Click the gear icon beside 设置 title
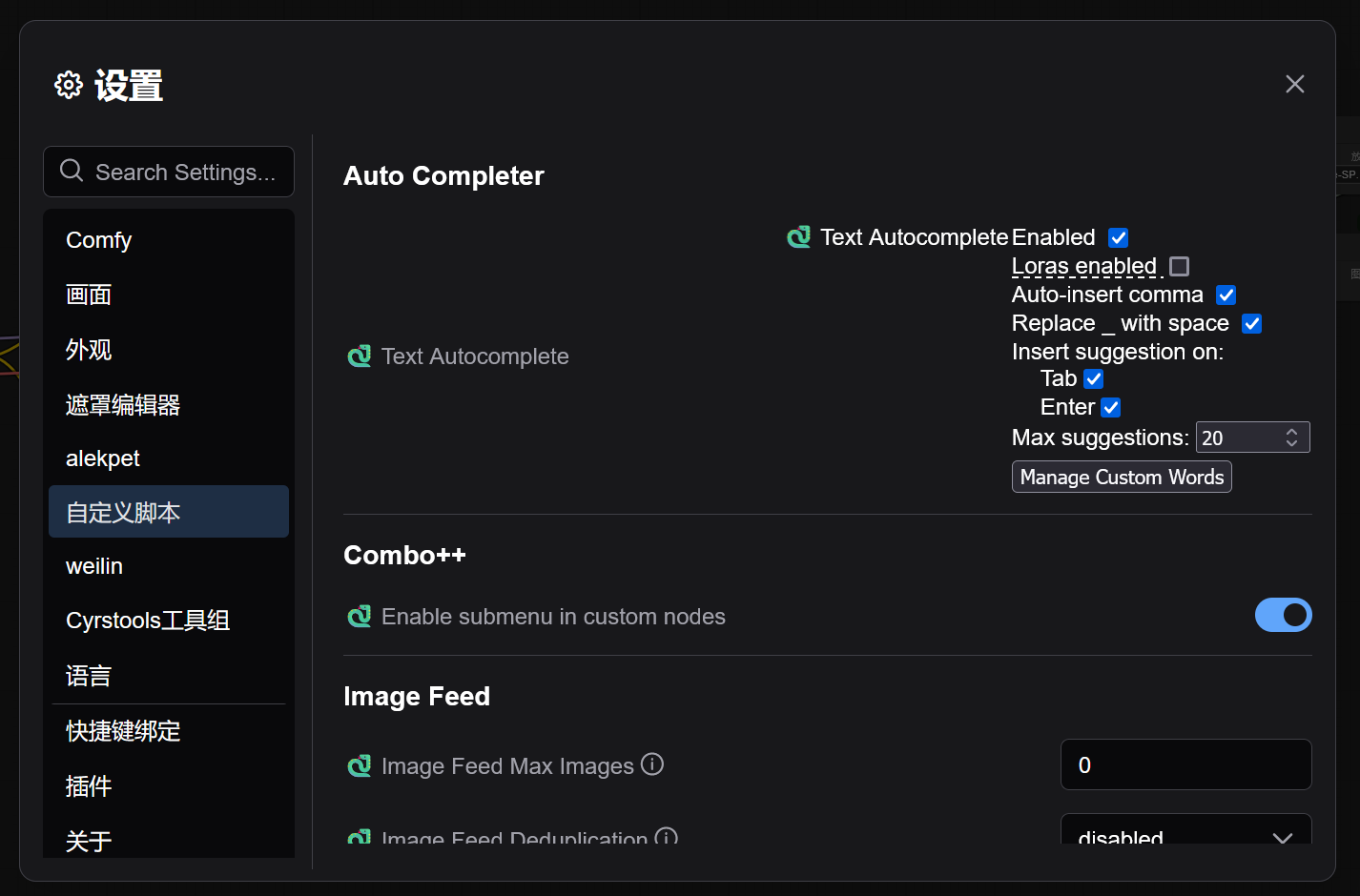This screenshot has height=896, width=1360. click(68, 85)
